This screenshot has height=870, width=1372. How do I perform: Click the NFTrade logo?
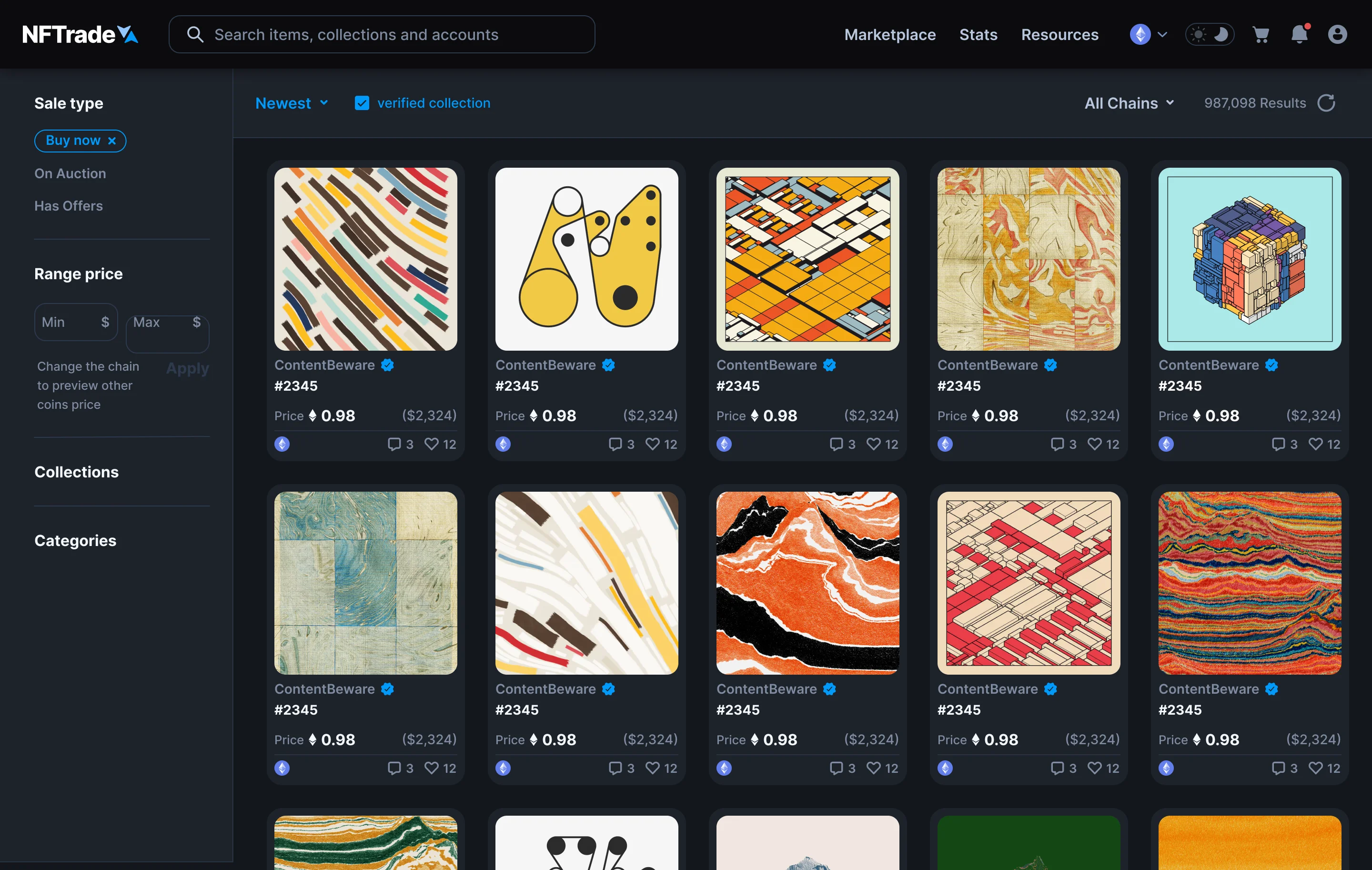pyautogui.click(x=81, y=35)
